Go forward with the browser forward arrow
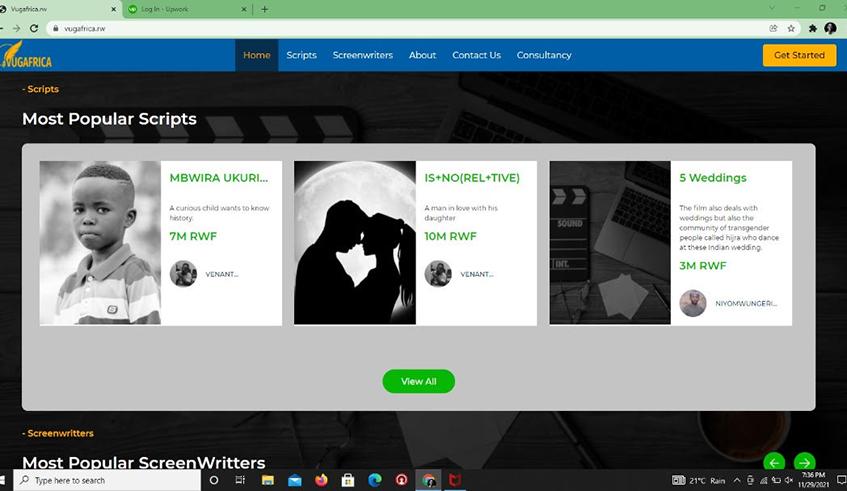This screenshot has width=847, height=491. click(16, 28)
